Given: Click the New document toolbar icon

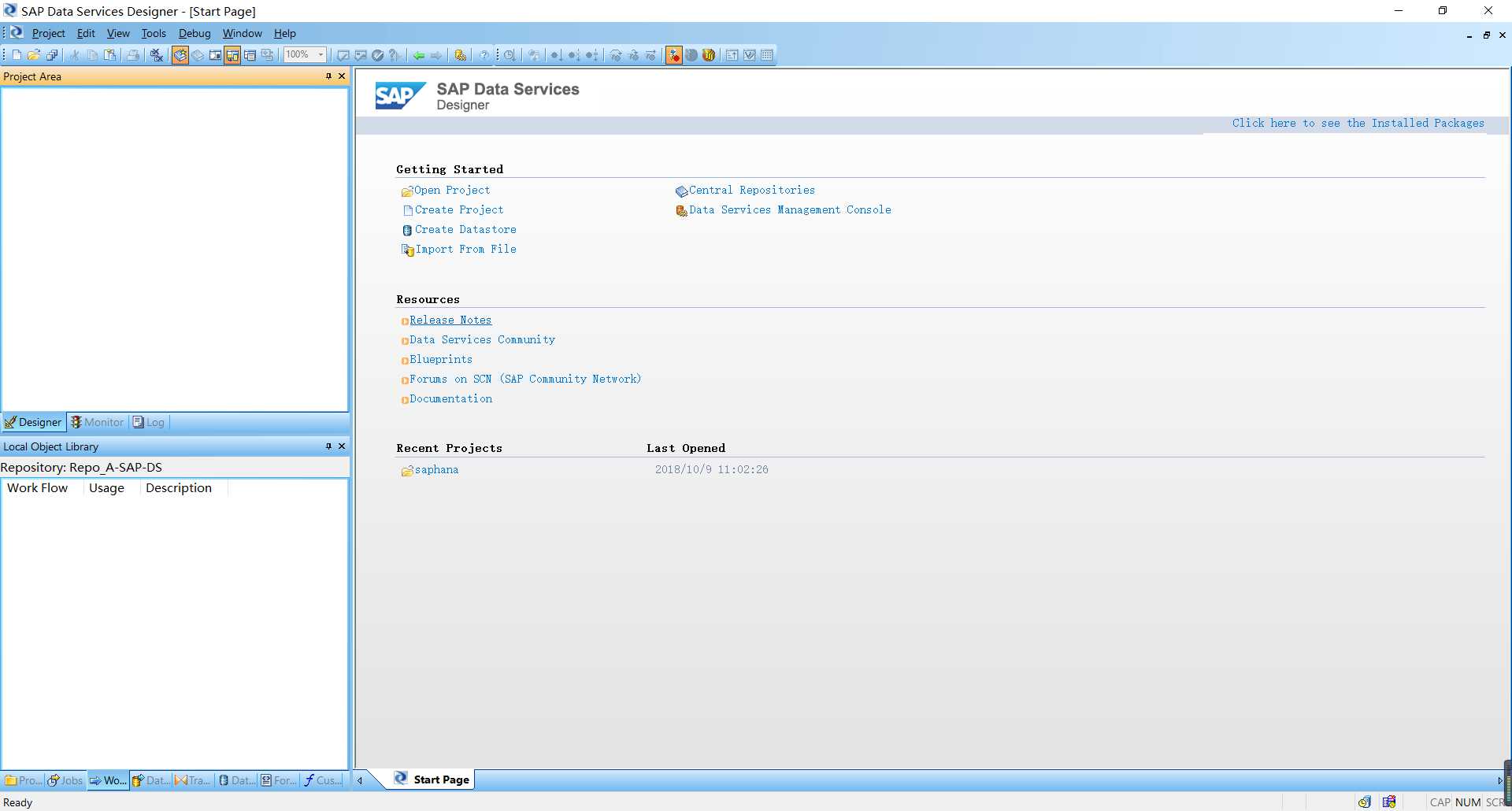Looking at the screenshot, I should (17, 55).
